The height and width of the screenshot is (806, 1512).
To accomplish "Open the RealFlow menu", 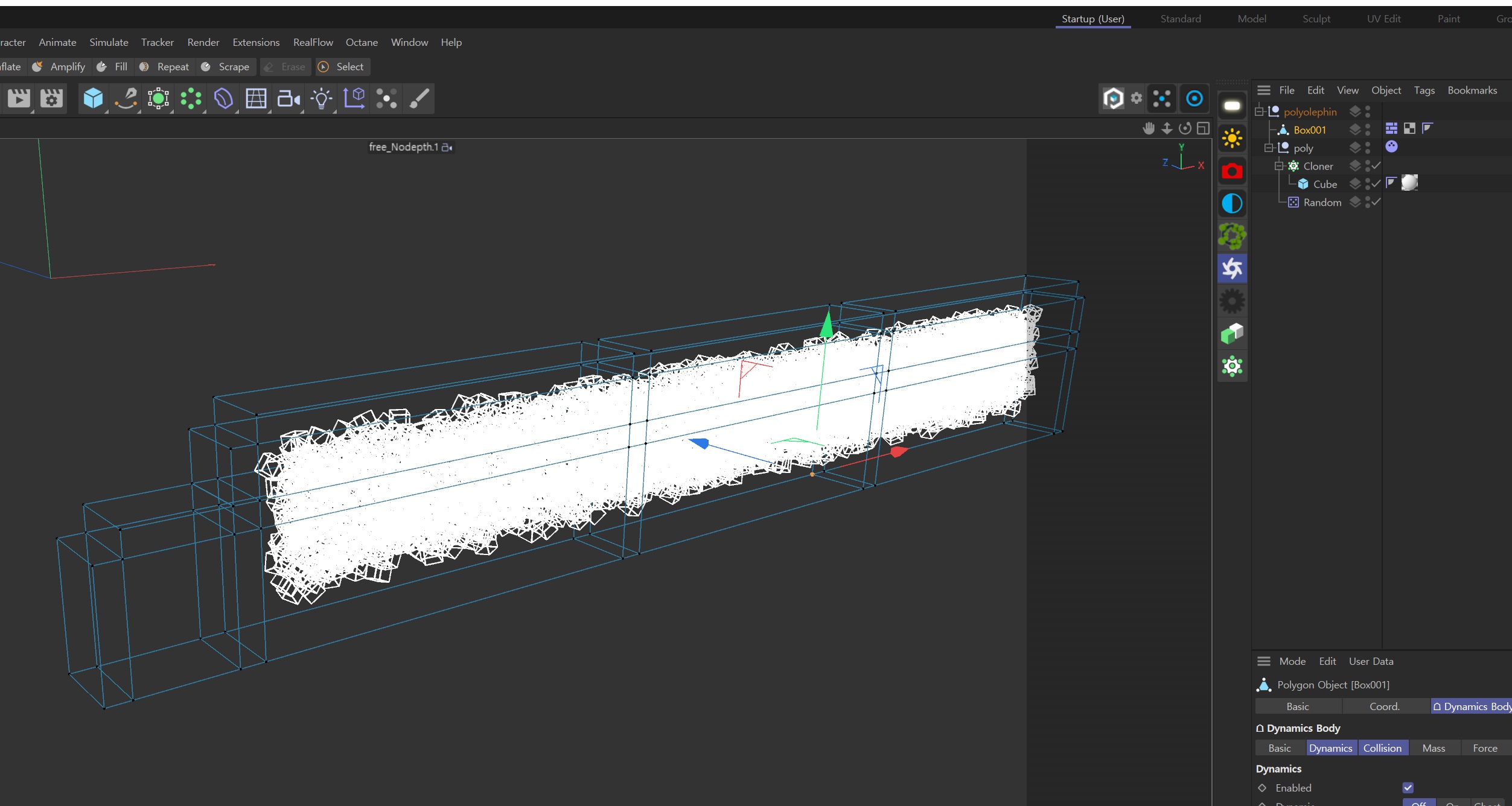I will pos(313,42).
